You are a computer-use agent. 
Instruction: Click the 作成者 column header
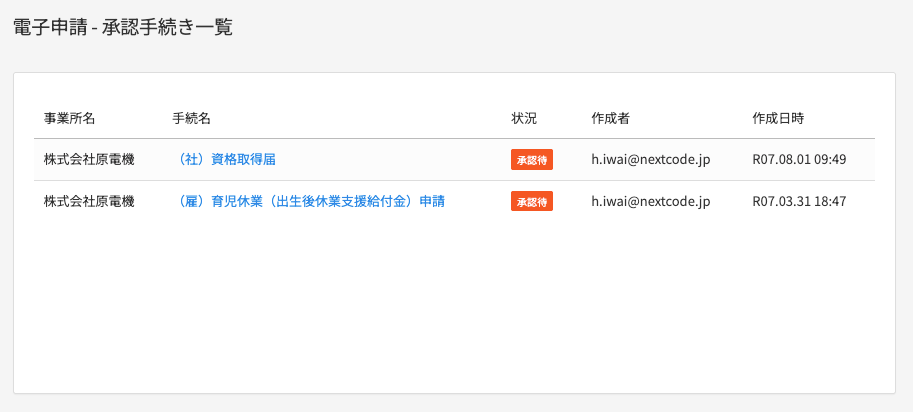pos(610,118)
